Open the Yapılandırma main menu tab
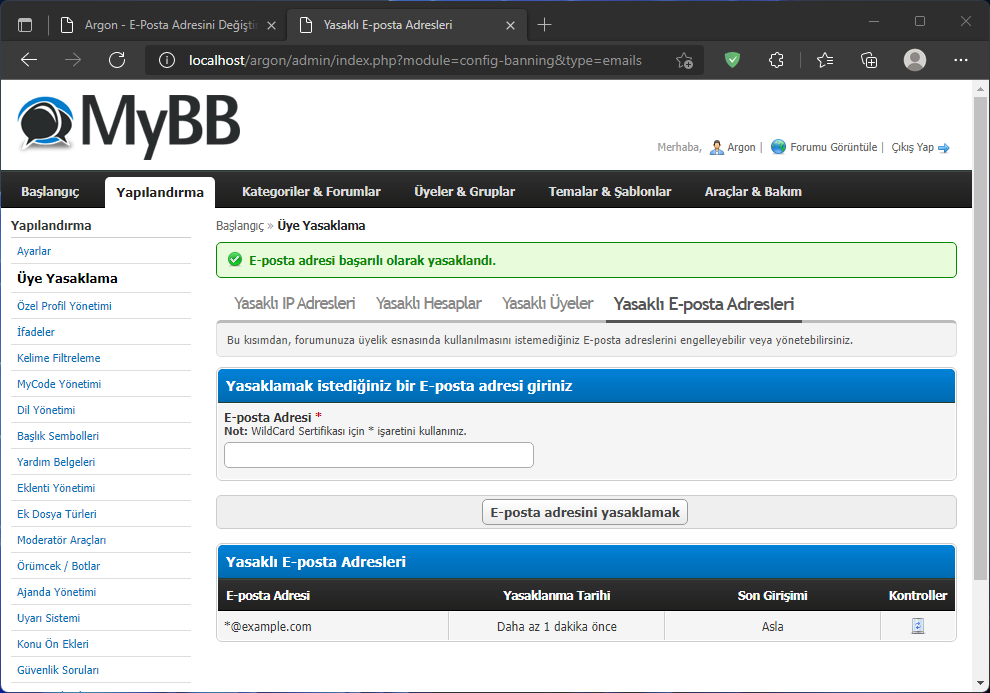 coord(160,192)
